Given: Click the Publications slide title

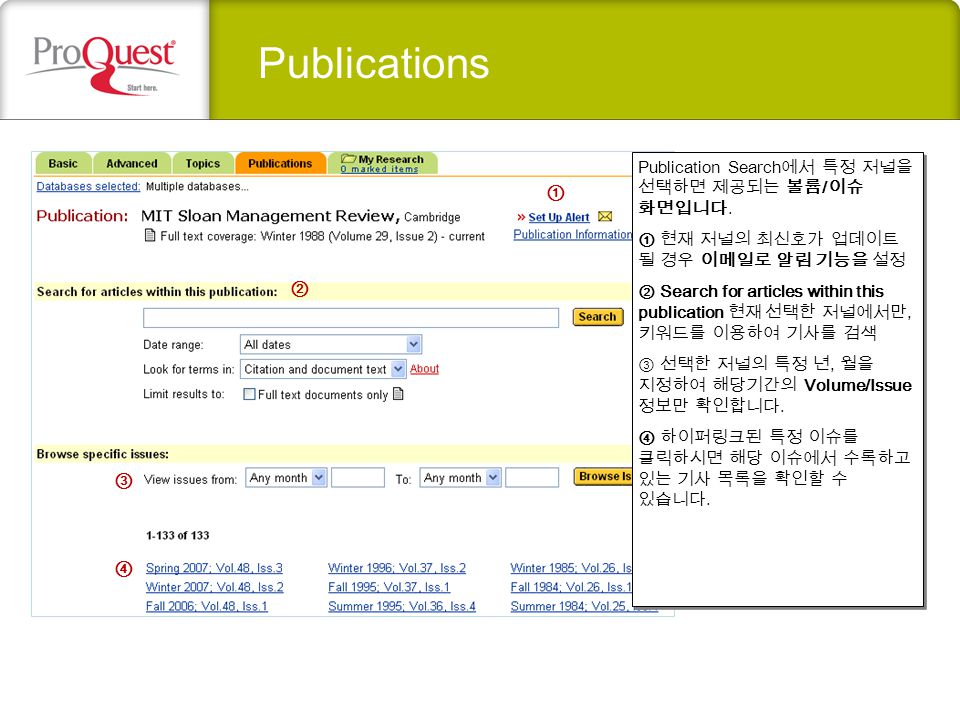Looking at the screenshot, I should click(x=373, y=63).
